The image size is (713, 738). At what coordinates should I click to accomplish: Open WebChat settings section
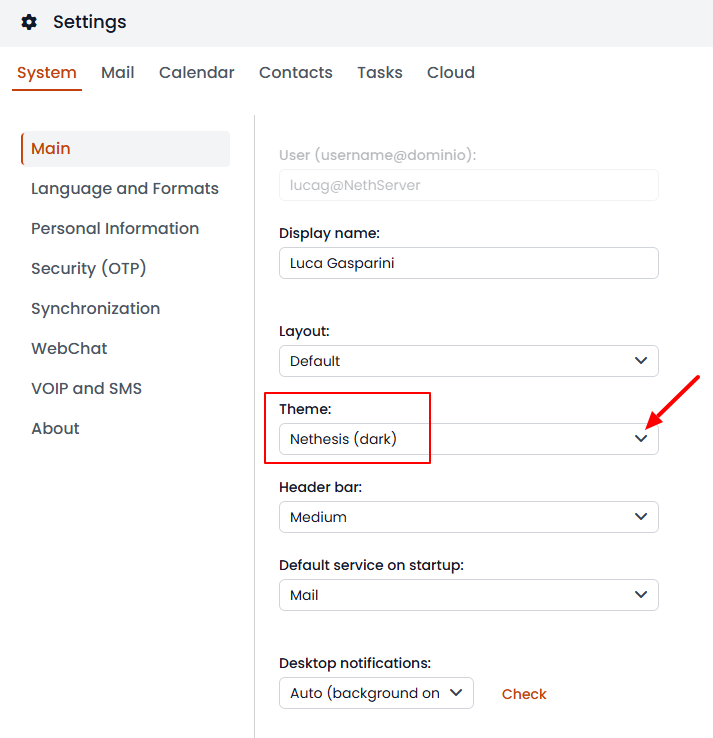click(x=69, y=349)
